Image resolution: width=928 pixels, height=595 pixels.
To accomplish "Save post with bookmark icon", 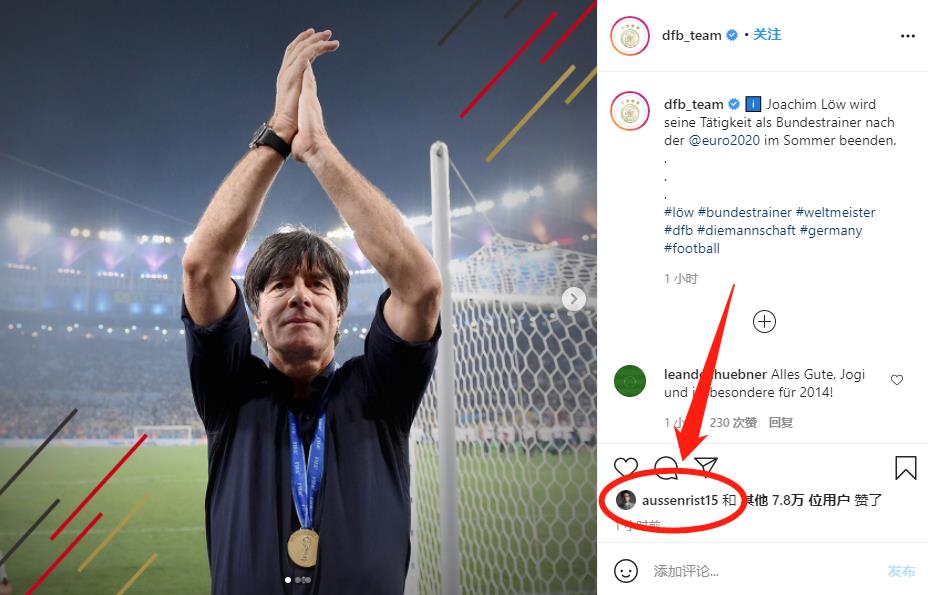I will (x=905, y=467).
